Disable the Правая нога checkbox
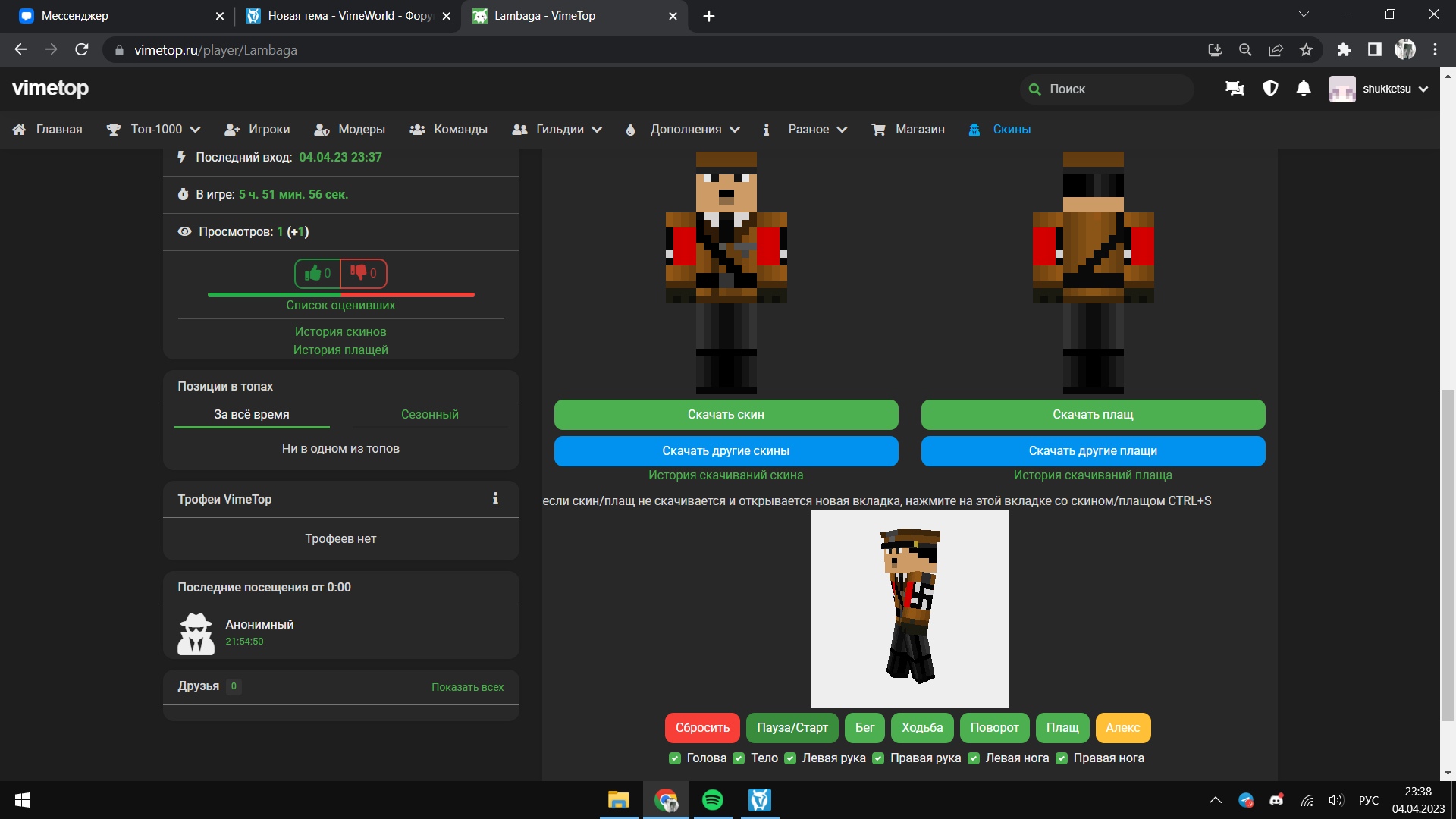The height and width of the screenshot is (819, 1456). click(1062, 758)
